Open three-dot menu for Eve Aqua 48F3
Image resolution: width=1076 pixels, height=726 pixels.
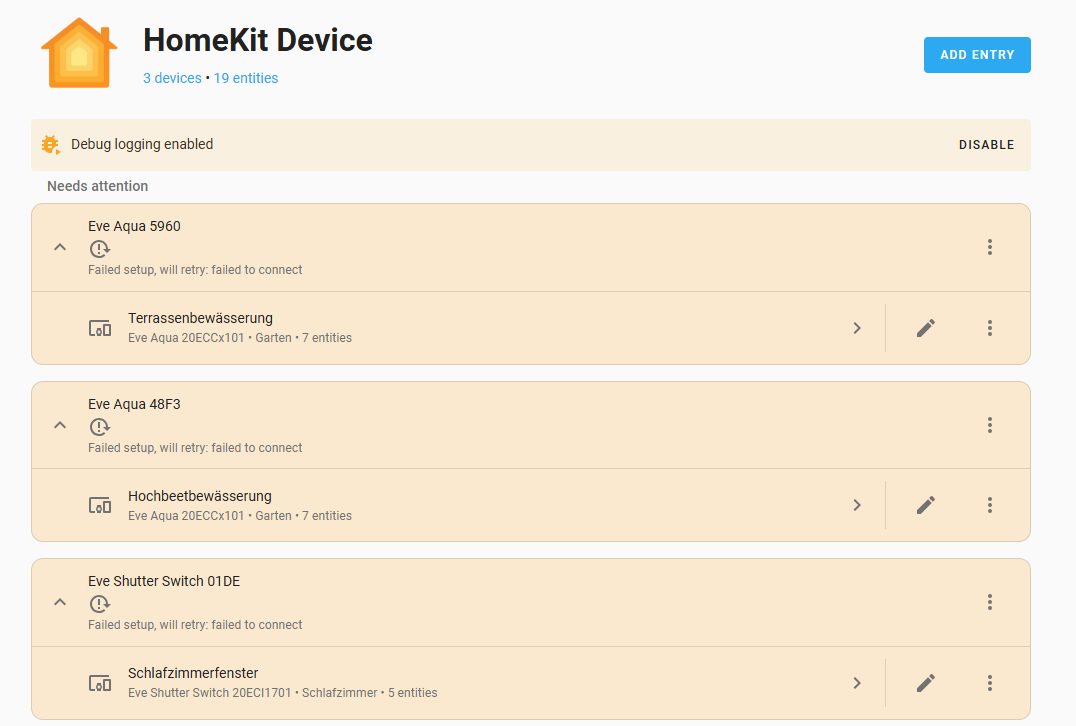990,425
